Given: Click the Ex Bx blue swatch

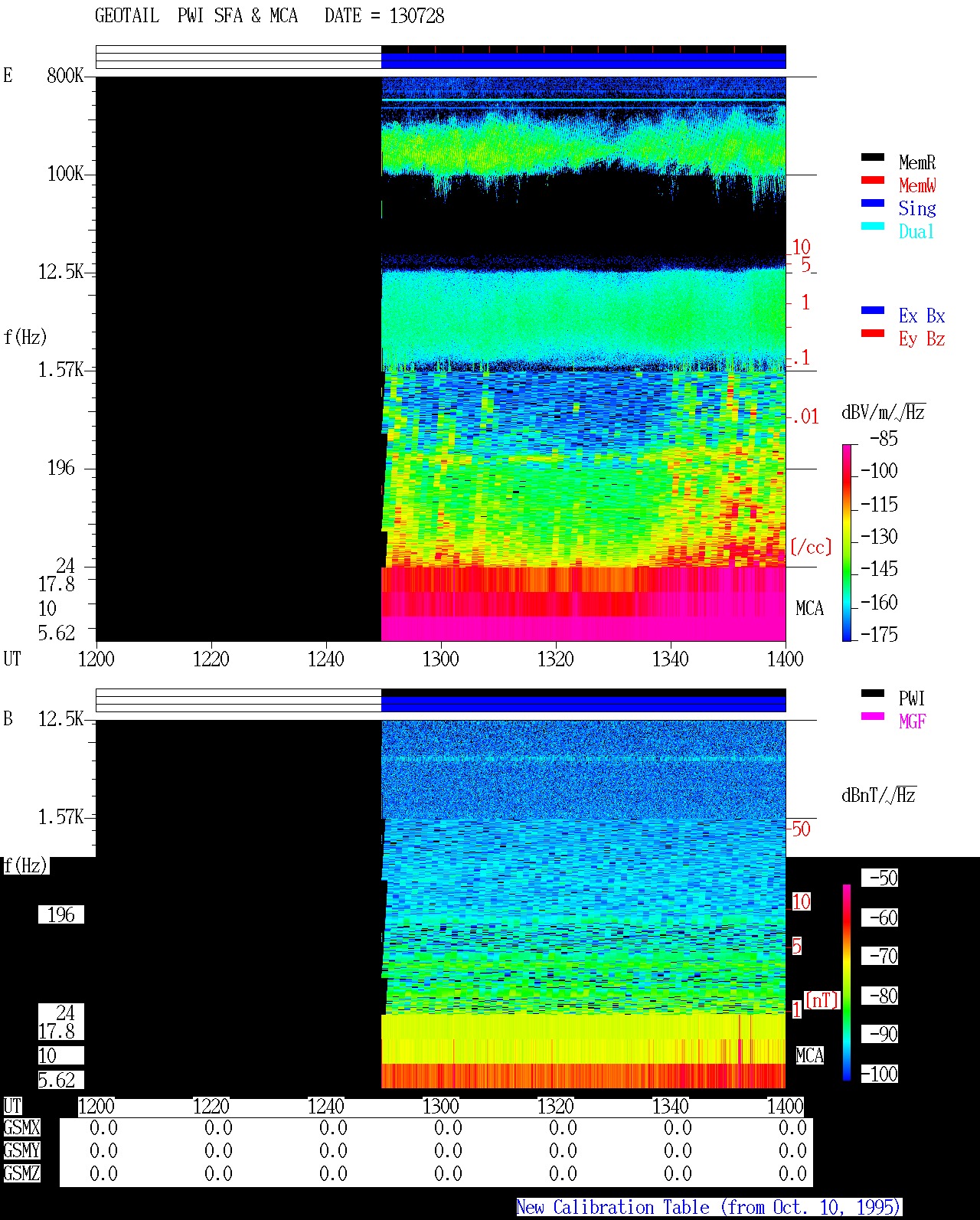Looking at the screenshot, I should pyautogui.click(x=873, y=310).
